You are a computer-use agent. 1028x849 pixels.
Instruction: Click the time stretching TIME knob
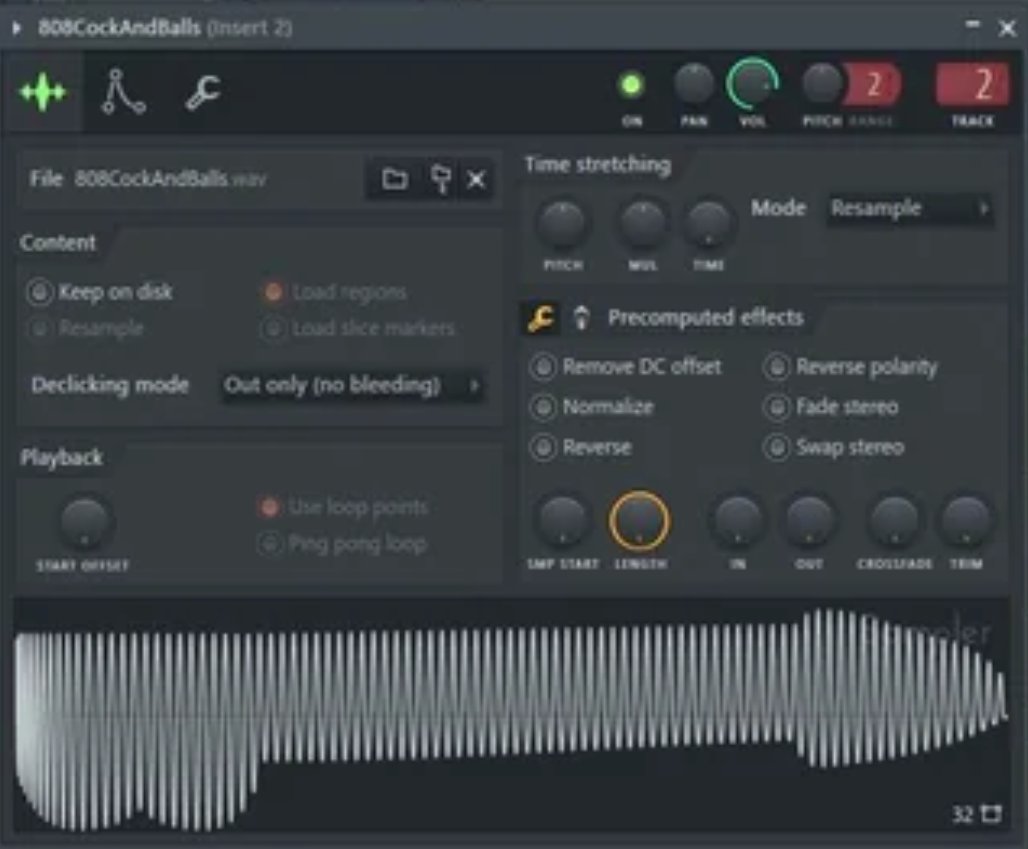709,223
